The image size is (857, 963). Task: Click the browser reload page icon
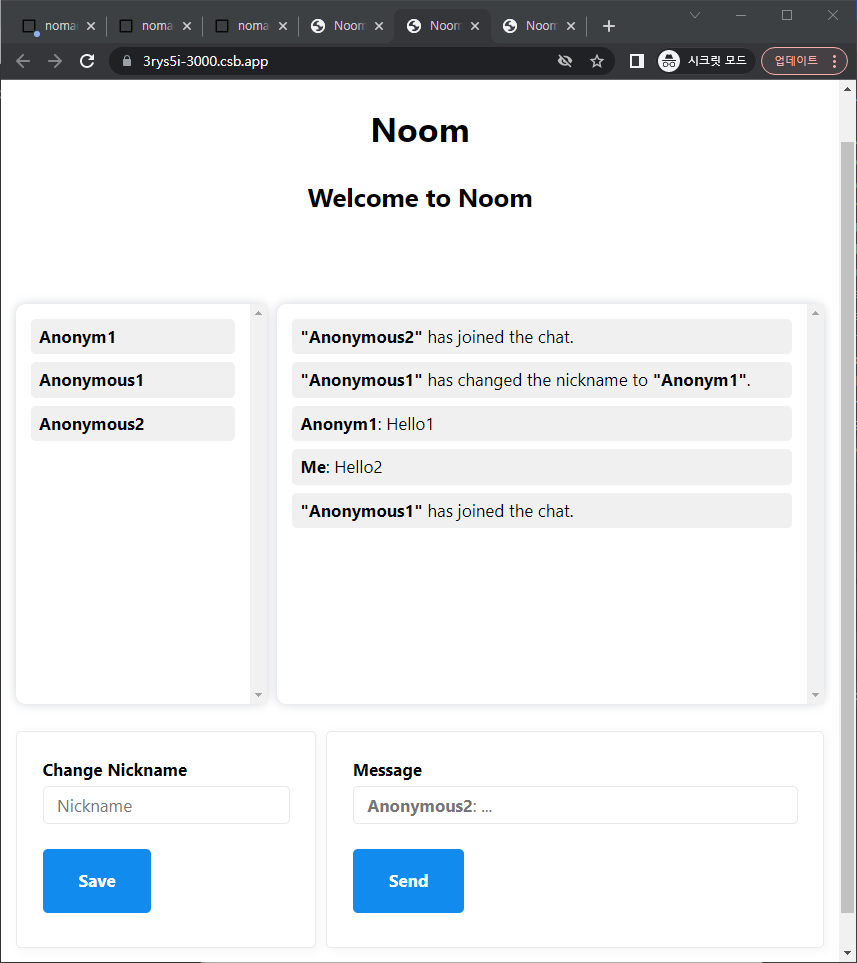click(87, 61)
